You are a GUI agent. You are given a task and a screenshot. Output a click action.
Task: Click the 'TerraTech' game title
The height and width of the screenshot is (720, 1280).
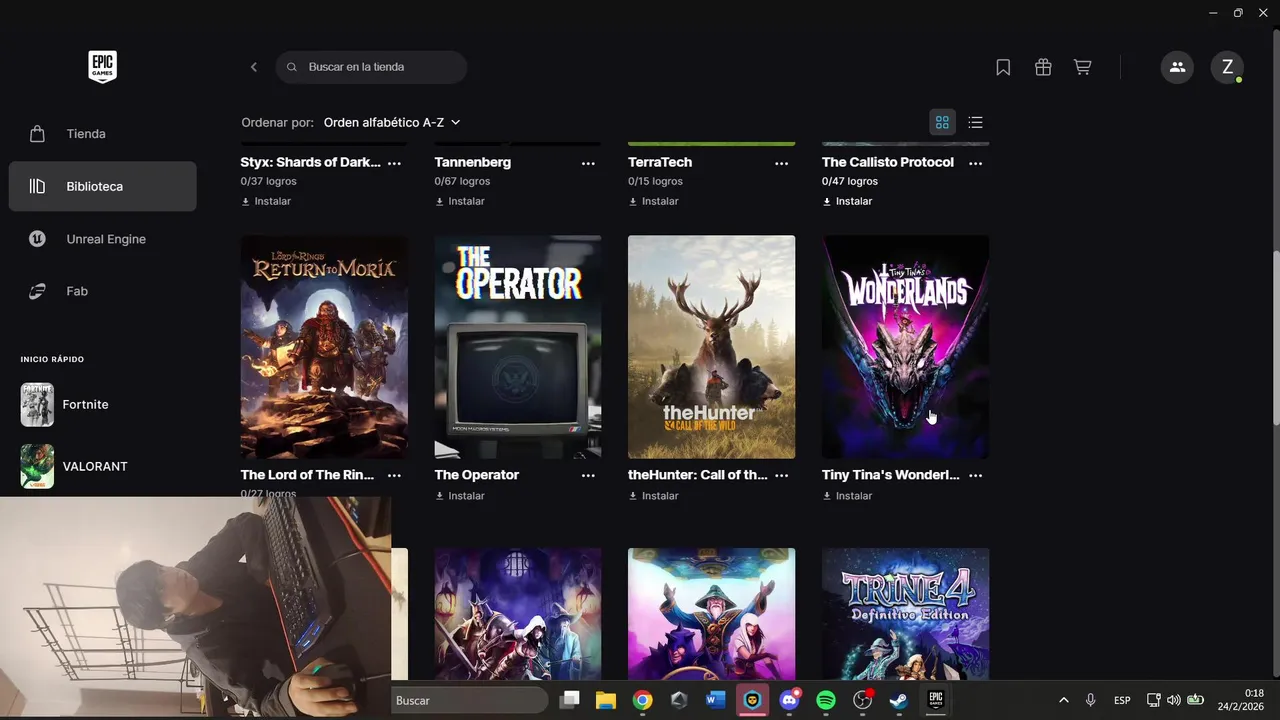[660, 162]
